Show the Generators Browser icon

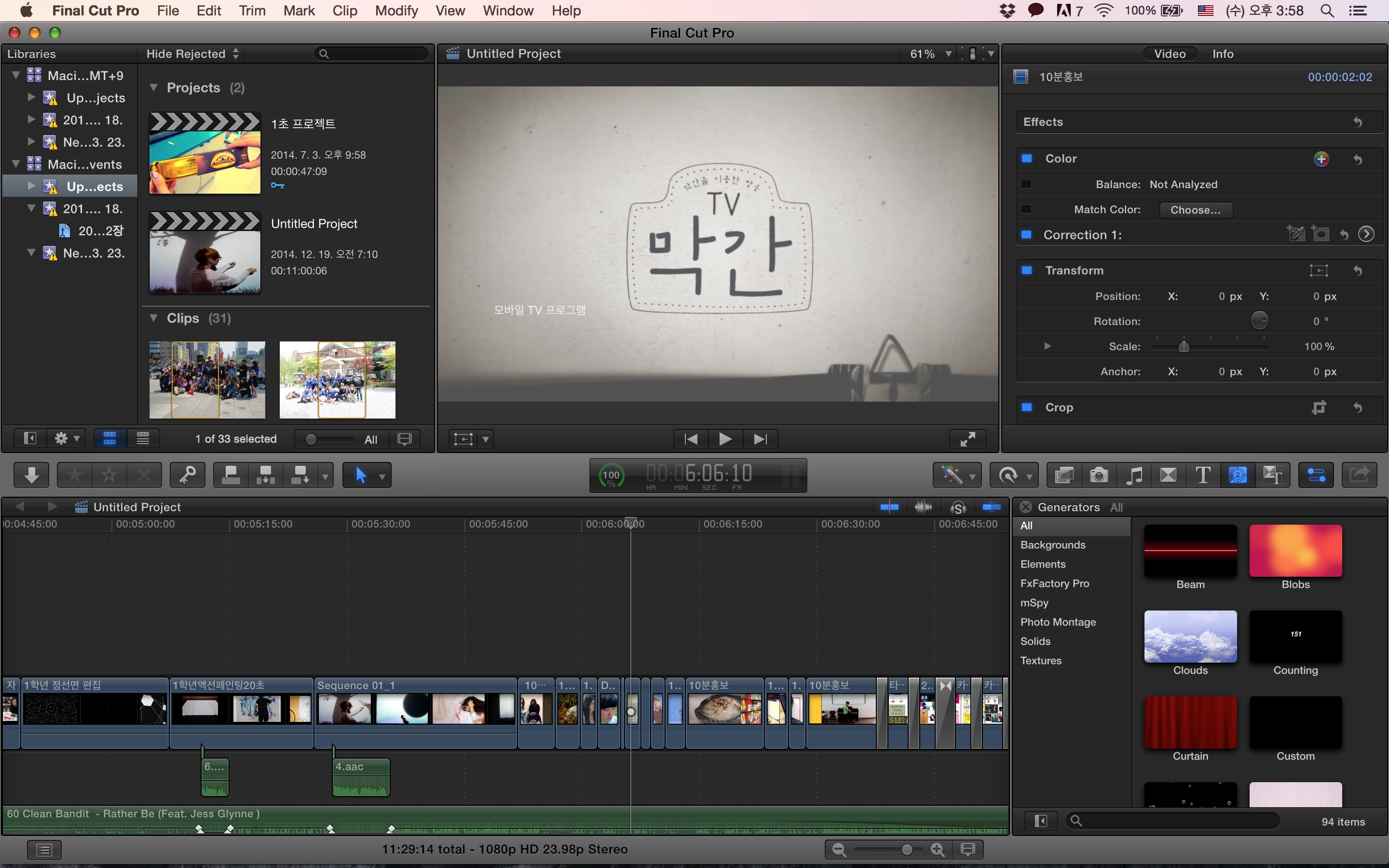point(1238,475)
